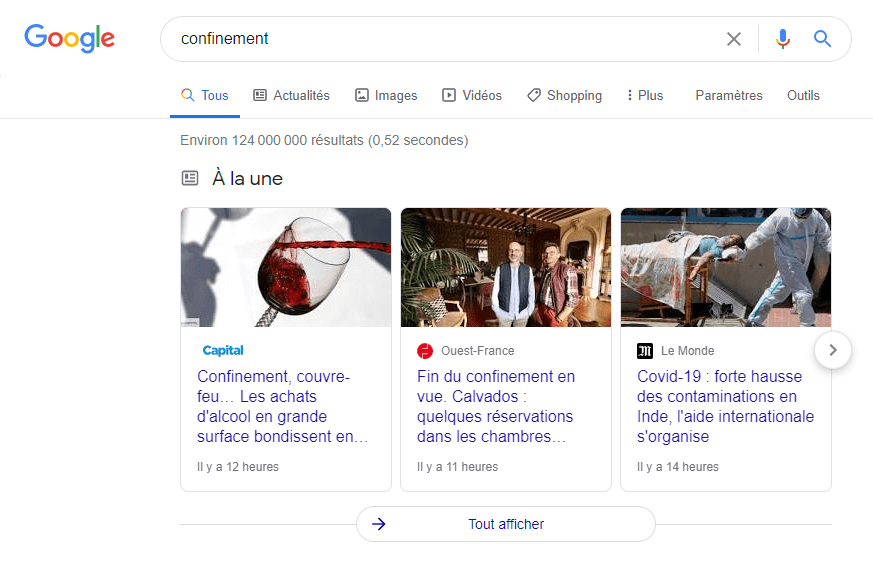
Task: Click the 'Il y a 12 heures' timestamp
Action: [x=238, y=467]
